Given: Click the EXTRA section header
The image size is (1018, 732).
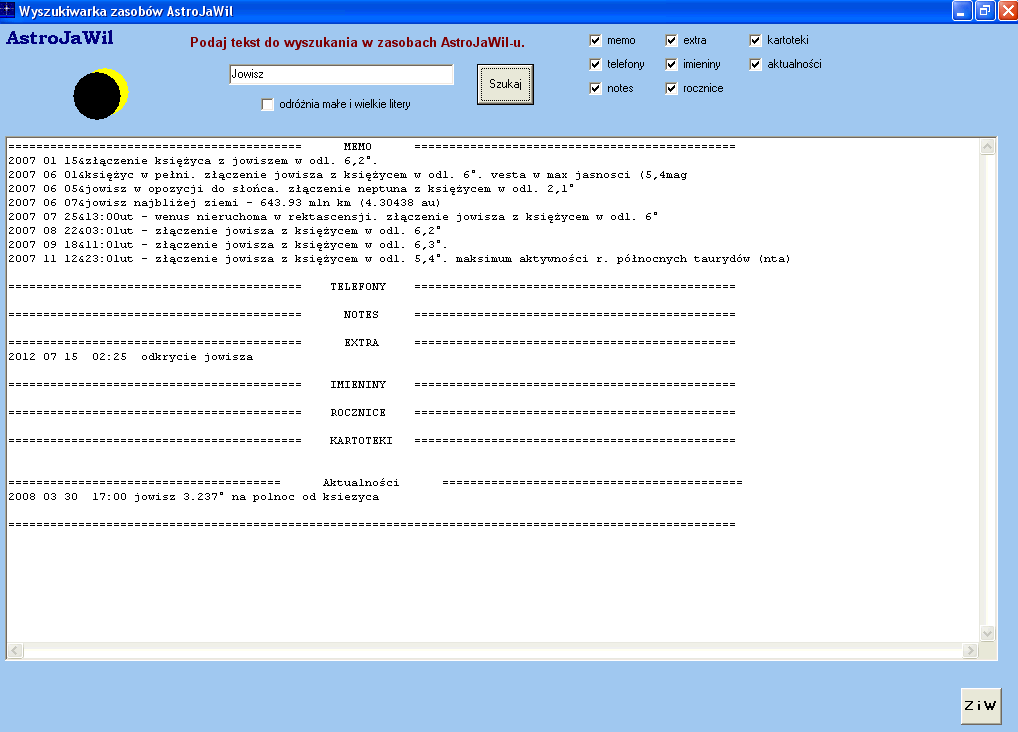Looking at the screenshot, I should (362, 342).
